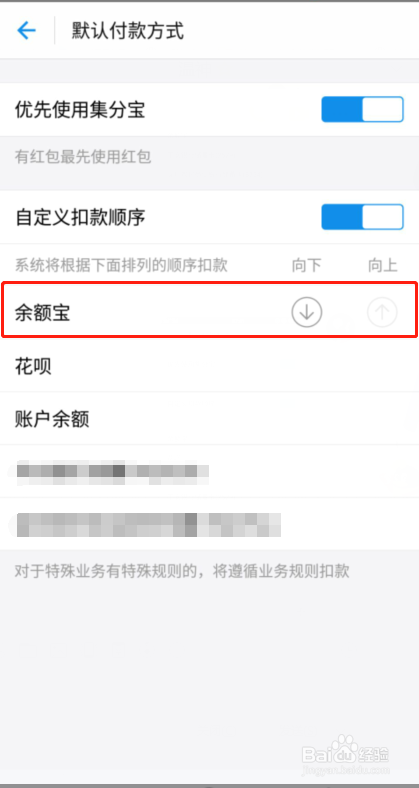Disable the 自定义扣款顺序 switch
Viewport: 419px width, 788px height.
362,217
